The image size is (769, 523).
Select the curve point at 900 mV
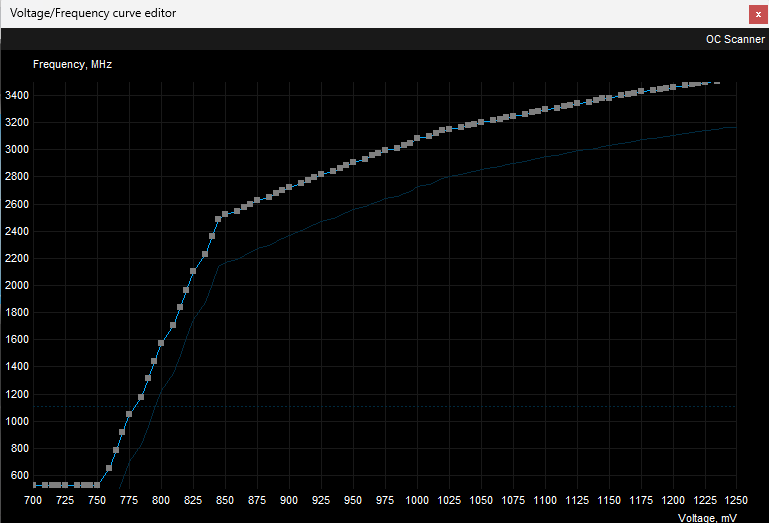point(289,187)
